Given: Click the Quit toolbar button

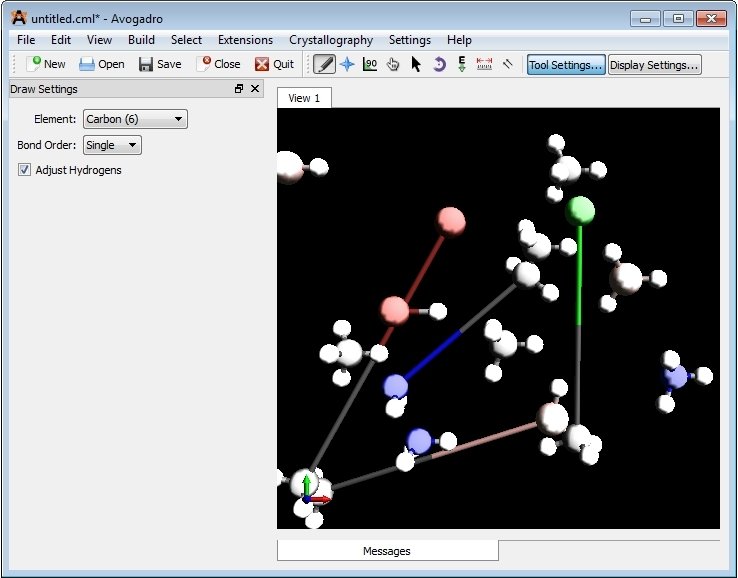Looking at the screenshot, I should pos(274,64).
